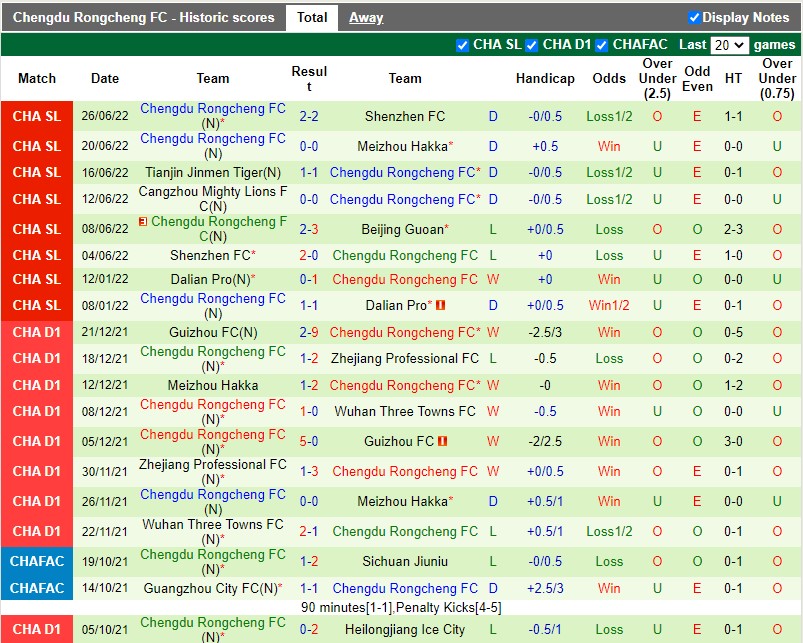Image resolution: width=803 pixels, height=643 pixels.
Task: Click the Date column header
Action: click(x=104, y=78)
